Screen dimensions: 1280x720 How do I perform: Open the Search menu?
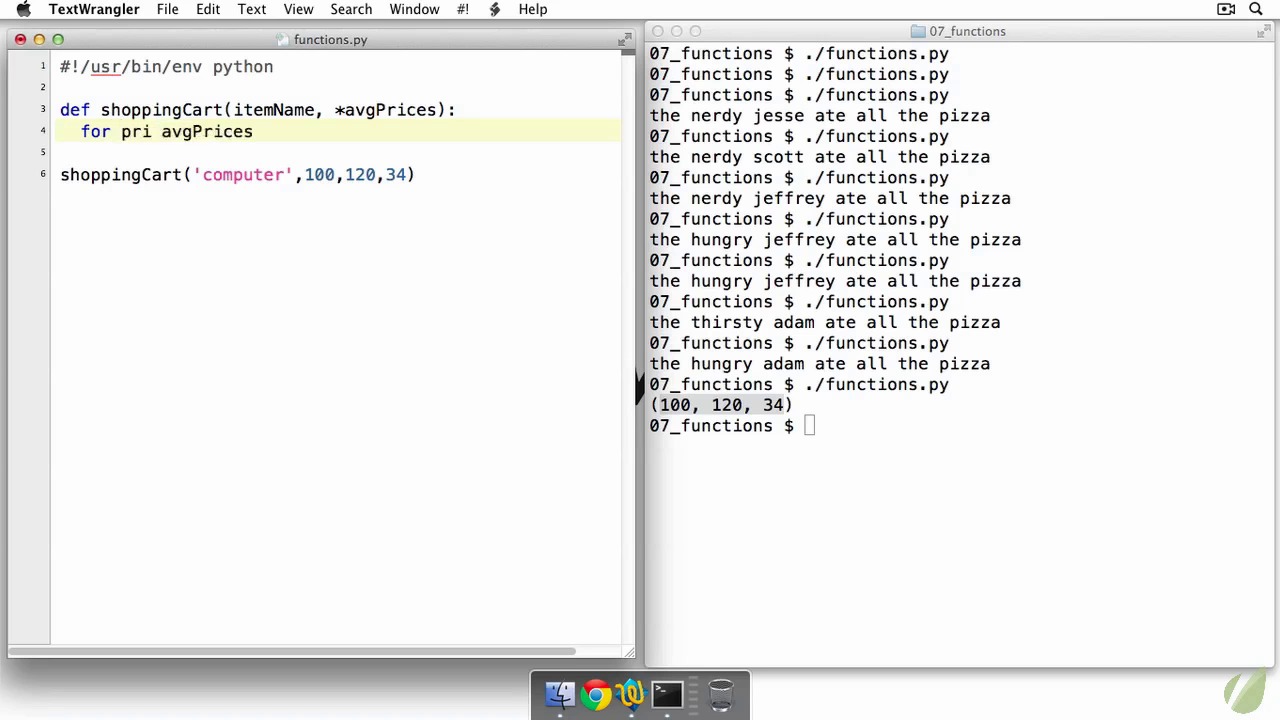(x=351, y=9)
